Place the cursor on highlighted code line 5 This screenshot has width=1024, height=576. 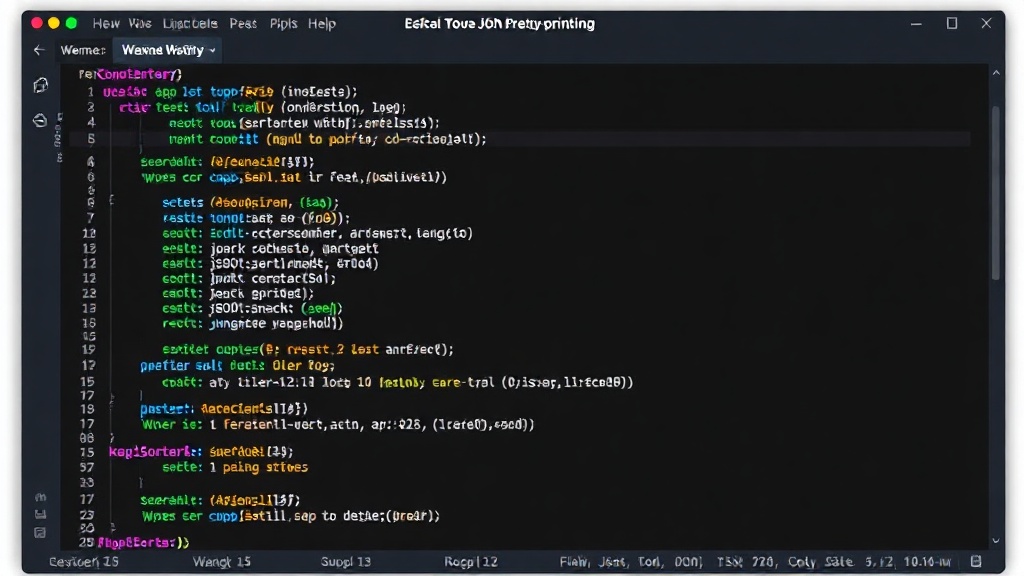coord(519,139)
